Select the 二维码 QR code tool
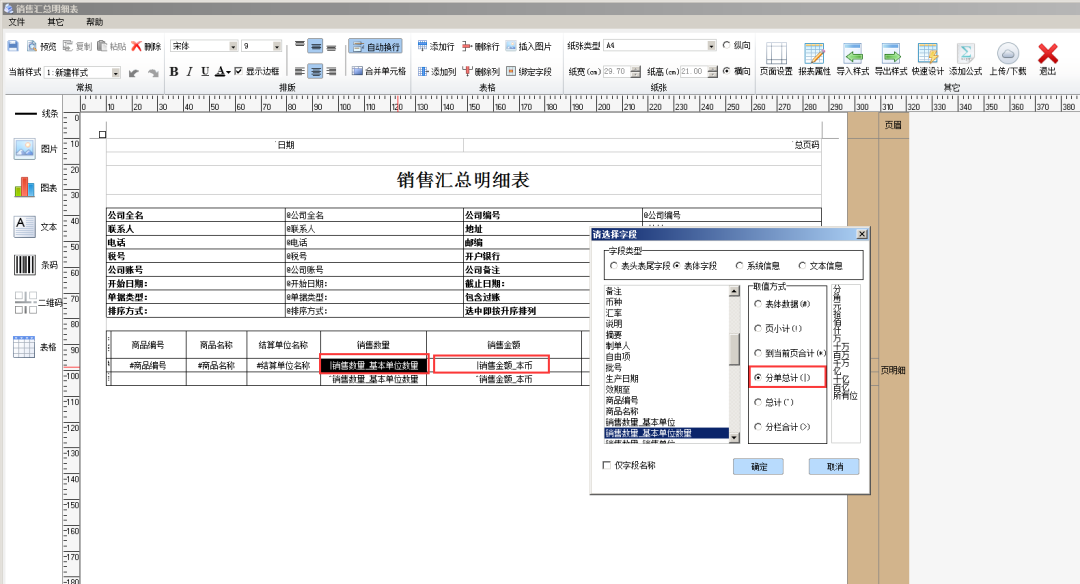This screenshot has height=584, width=1080. pyautogui.click(x=25, y=302)
